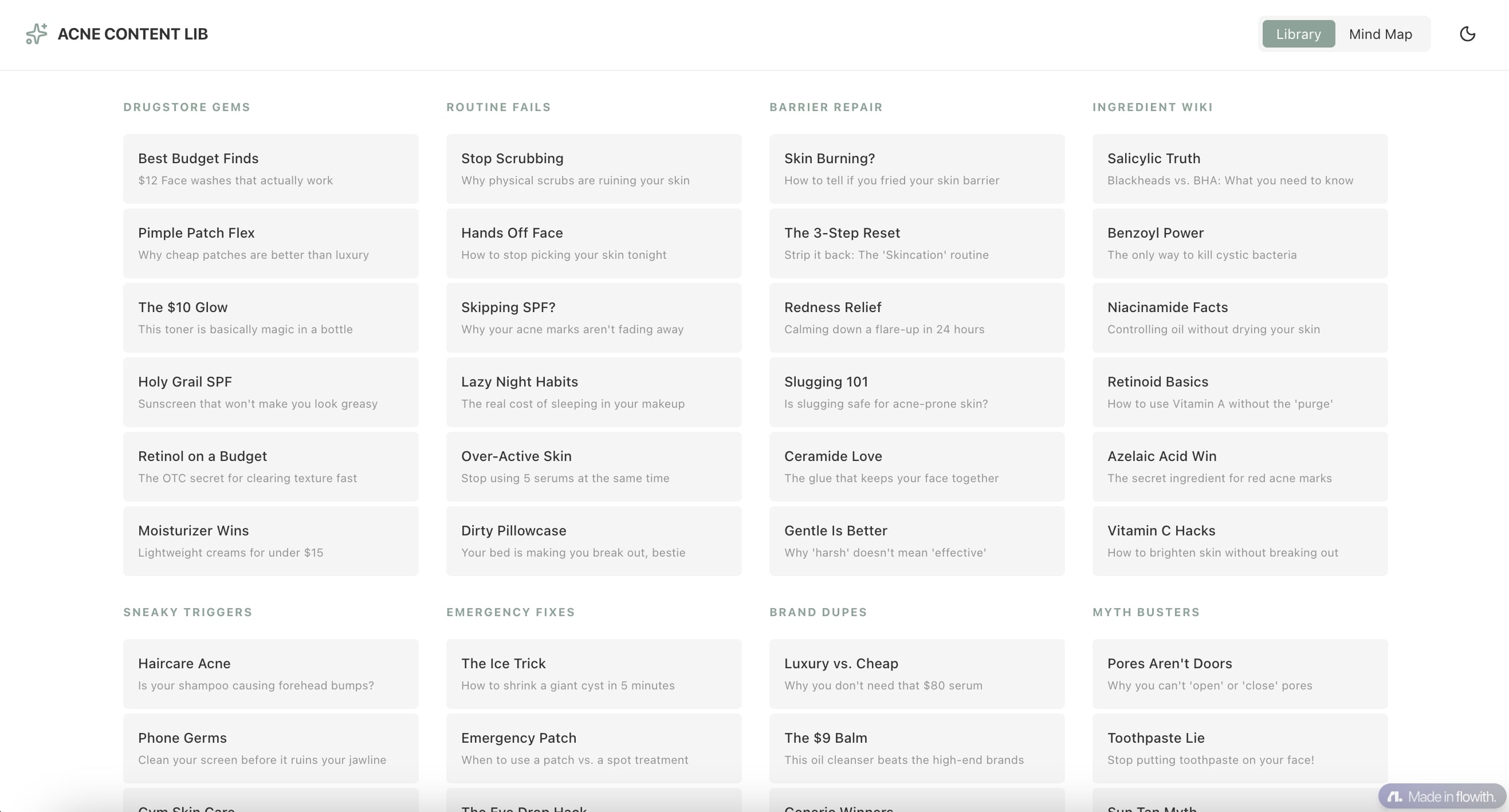Screen dimensions: 1509x812
Task: Open the Vitamin C Hacks entry
Action: click(1240, 541)
